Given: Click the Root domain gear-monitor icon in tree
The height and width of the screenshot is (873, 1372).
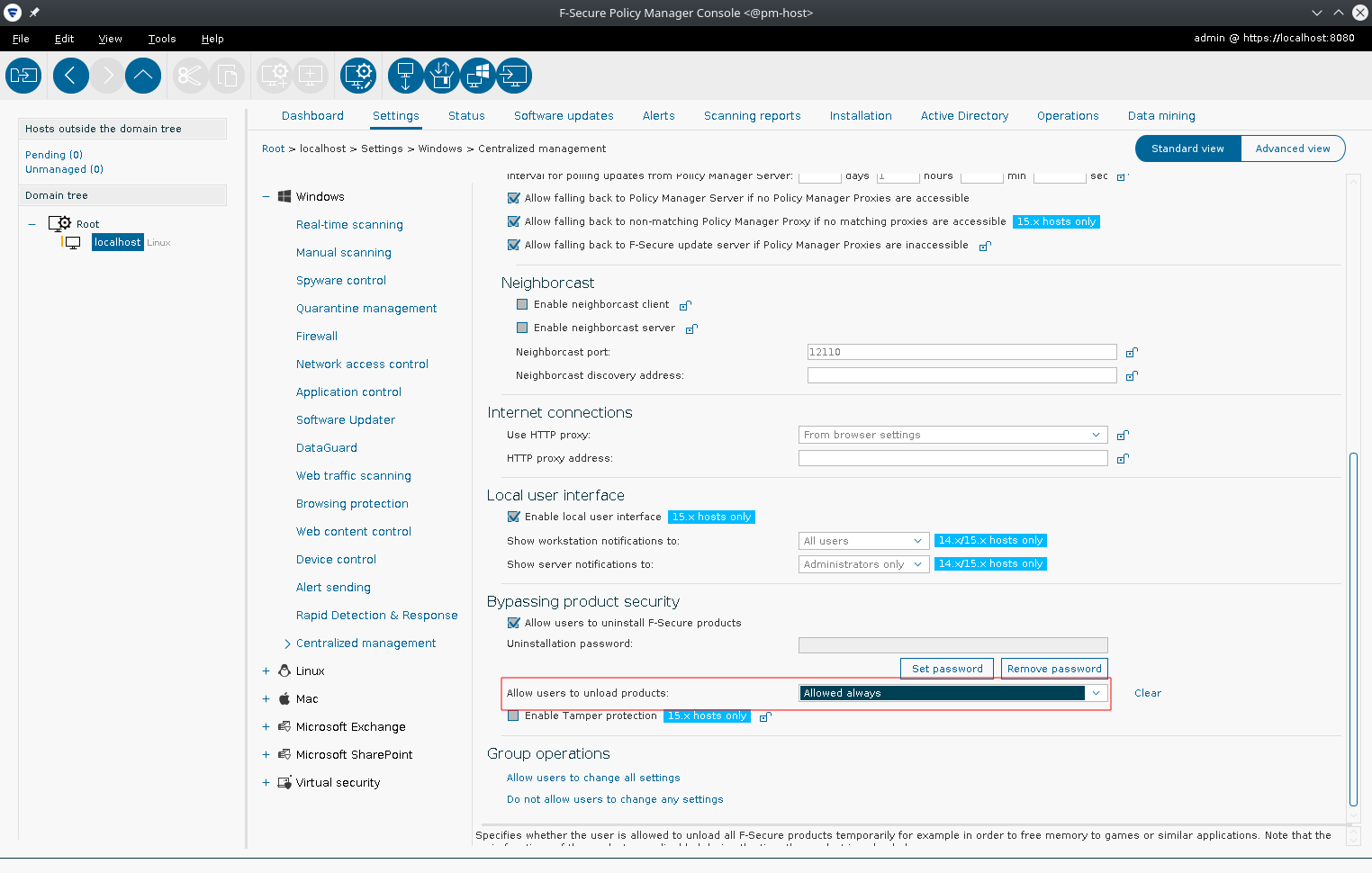Looking at the screenshot, I should click(60, 223).
